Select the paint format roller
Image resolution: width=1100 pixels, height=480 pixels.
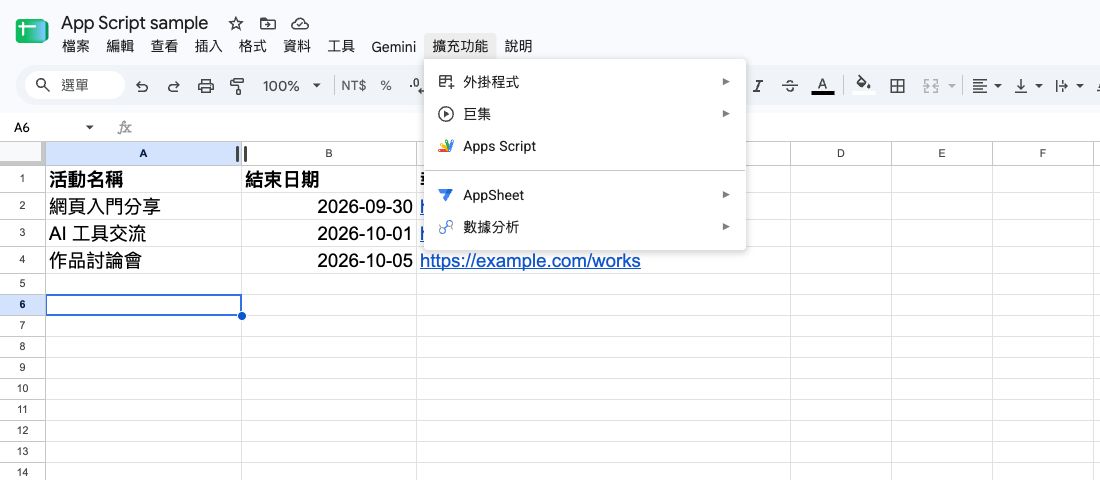pos(237,86)
